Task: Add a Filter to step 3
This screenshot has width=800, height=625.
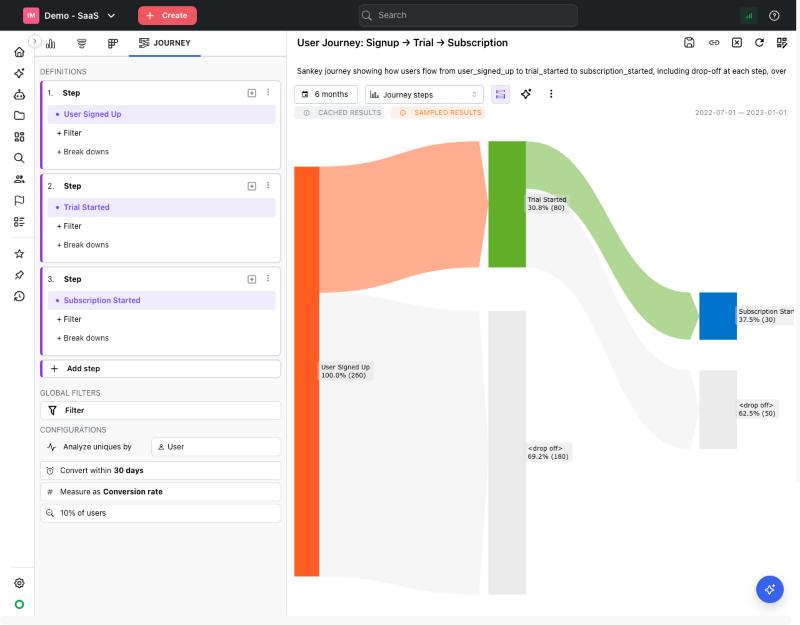Action: coord(69,319)
